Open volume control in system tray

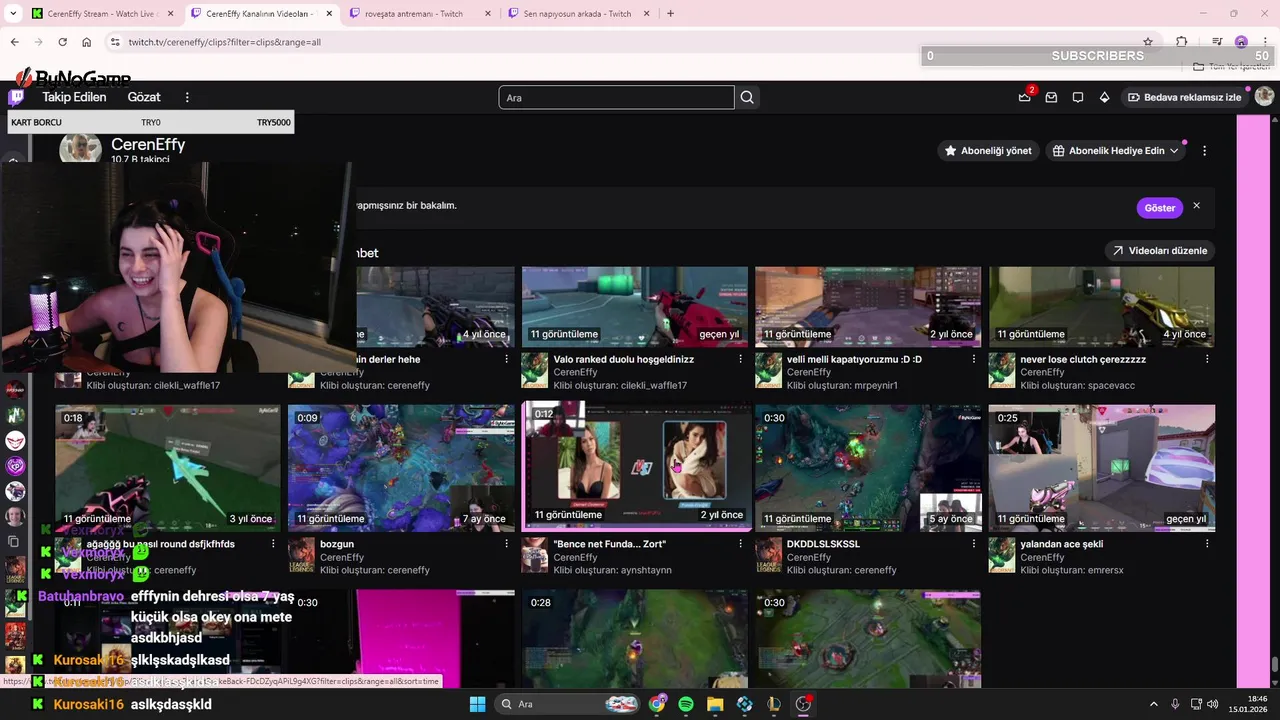1213,704
